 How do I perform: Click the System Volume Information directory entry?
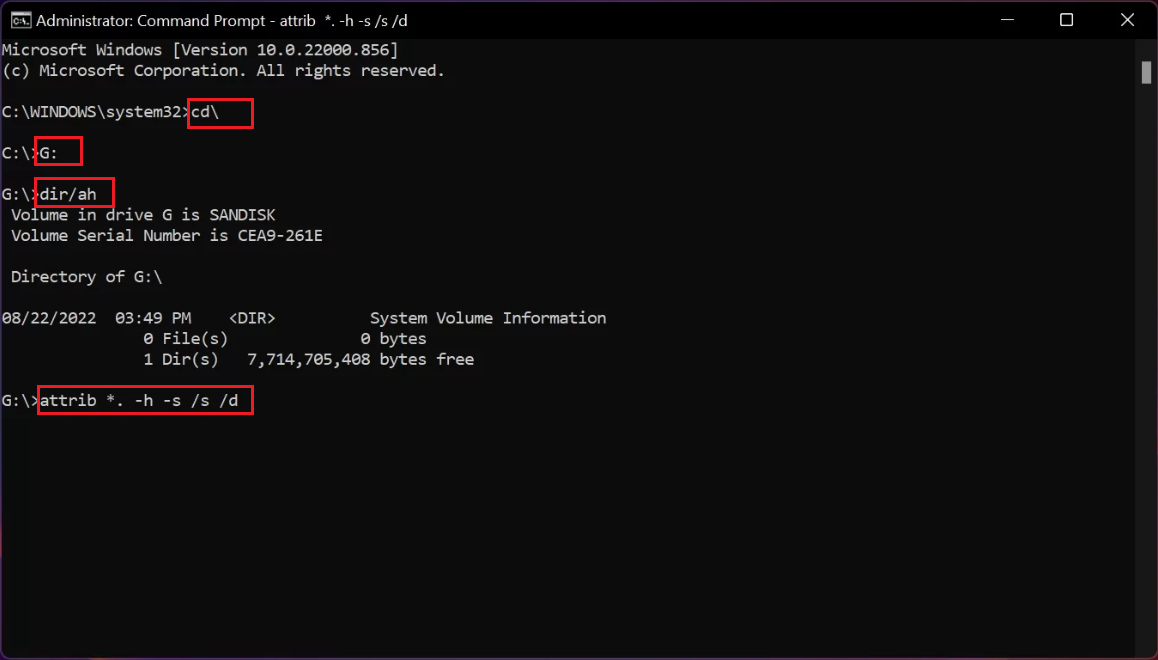[487, 318]
